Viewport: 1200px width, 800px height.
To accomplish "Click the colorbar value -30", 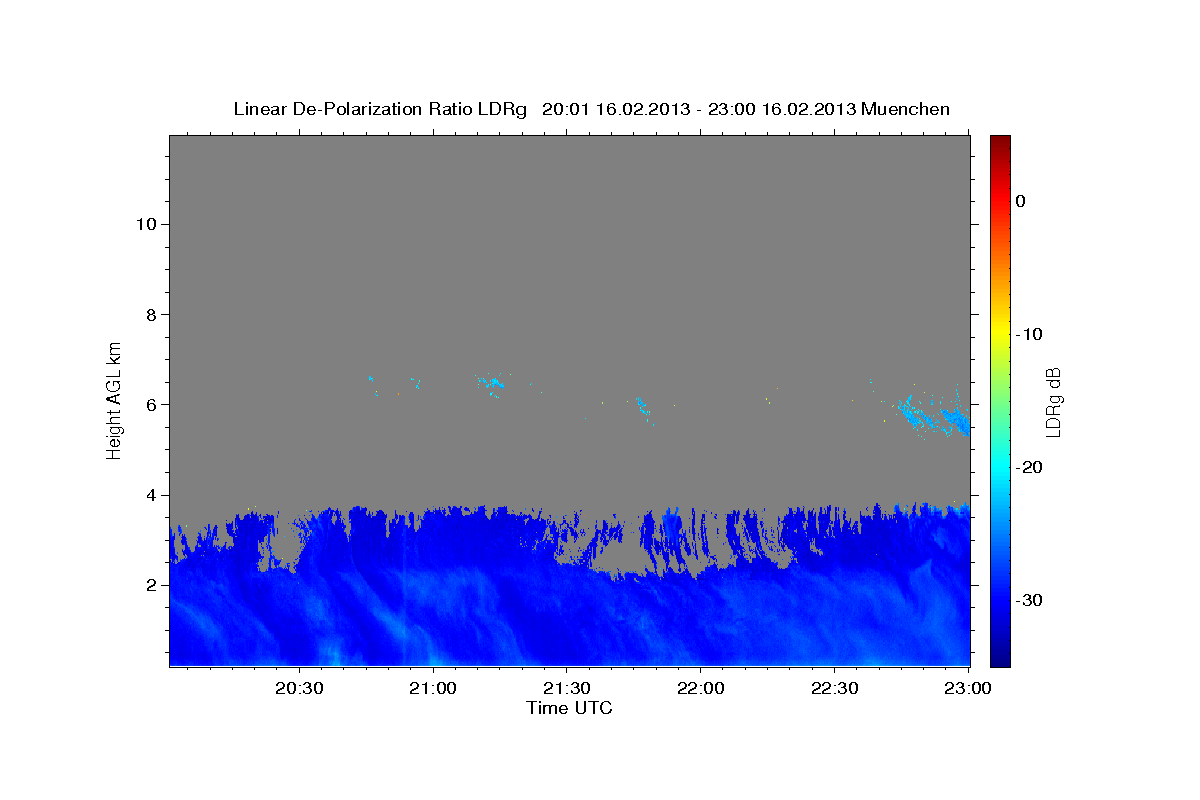I will 1029,600.
